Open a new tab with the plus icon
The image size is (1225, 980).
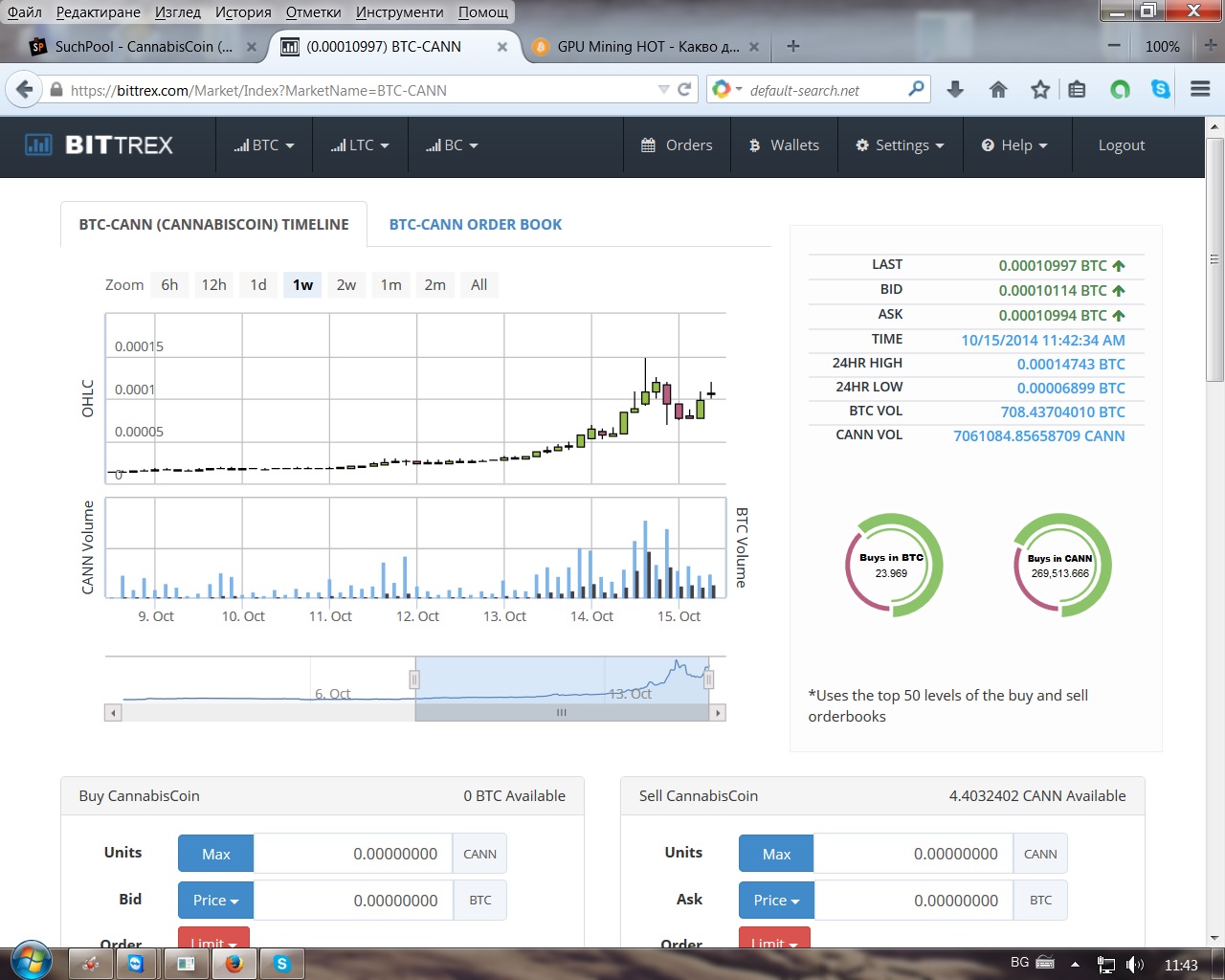pyautogui.click(x=793, y=46)
